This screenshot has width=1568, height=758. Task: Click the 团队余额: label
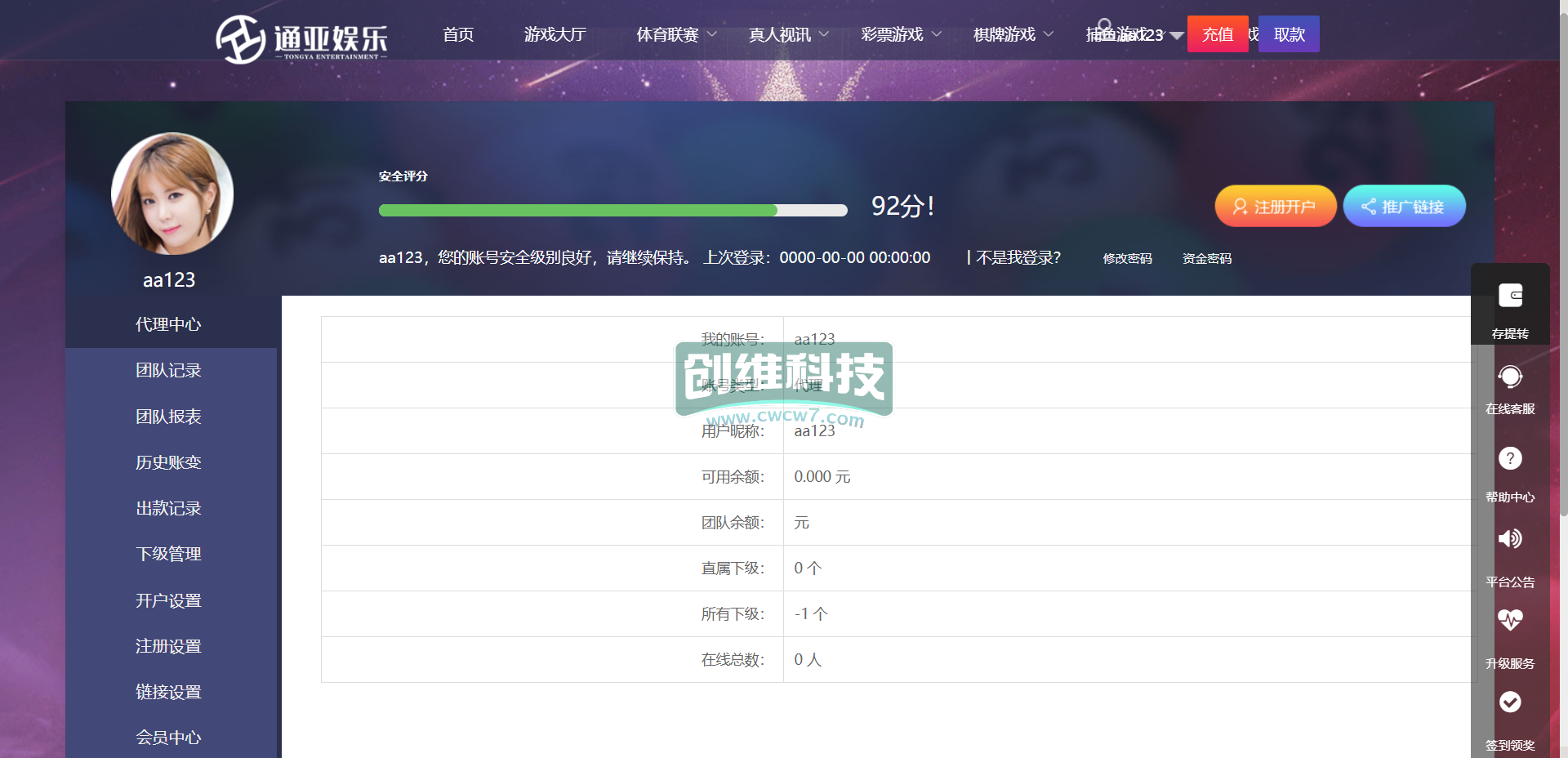pos(733,523)
